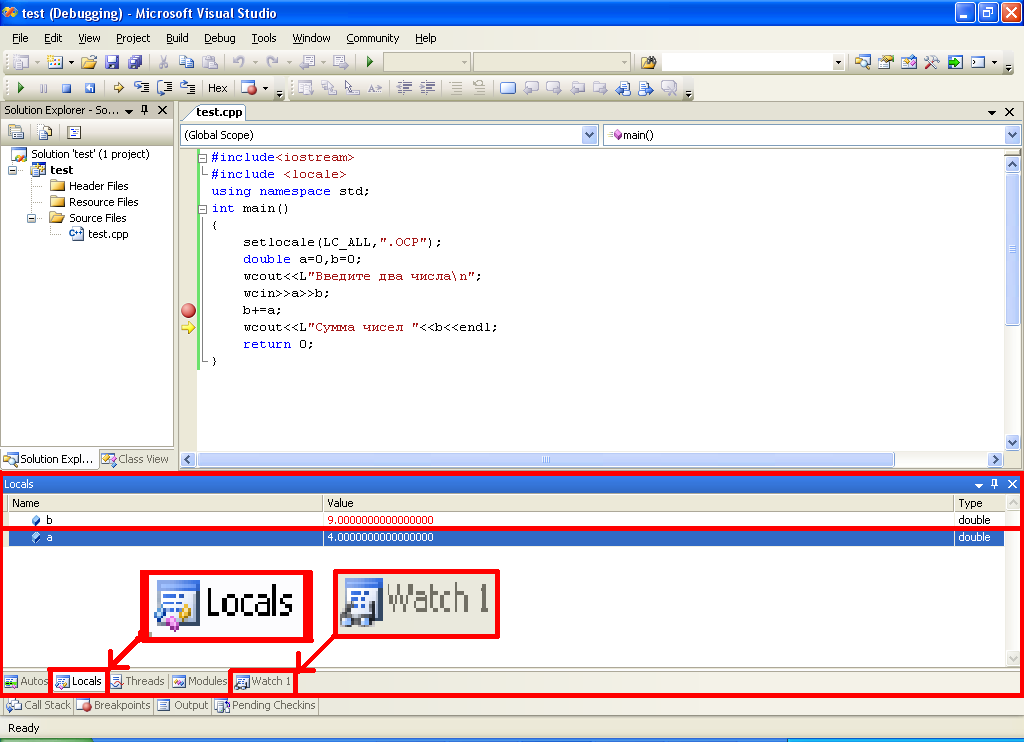Click editor horizontal scrollbar right arrow
The image size is (1024, 742).
(995, 459)
